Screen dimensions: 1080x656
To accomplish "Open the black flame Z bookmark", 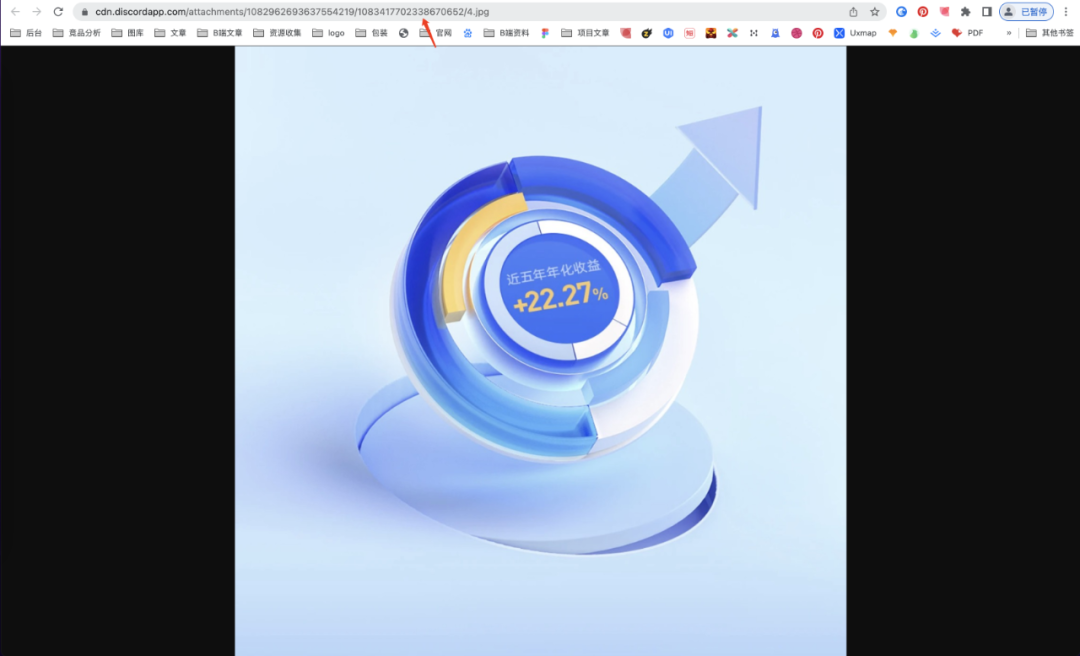I will [x=647, y=33].
